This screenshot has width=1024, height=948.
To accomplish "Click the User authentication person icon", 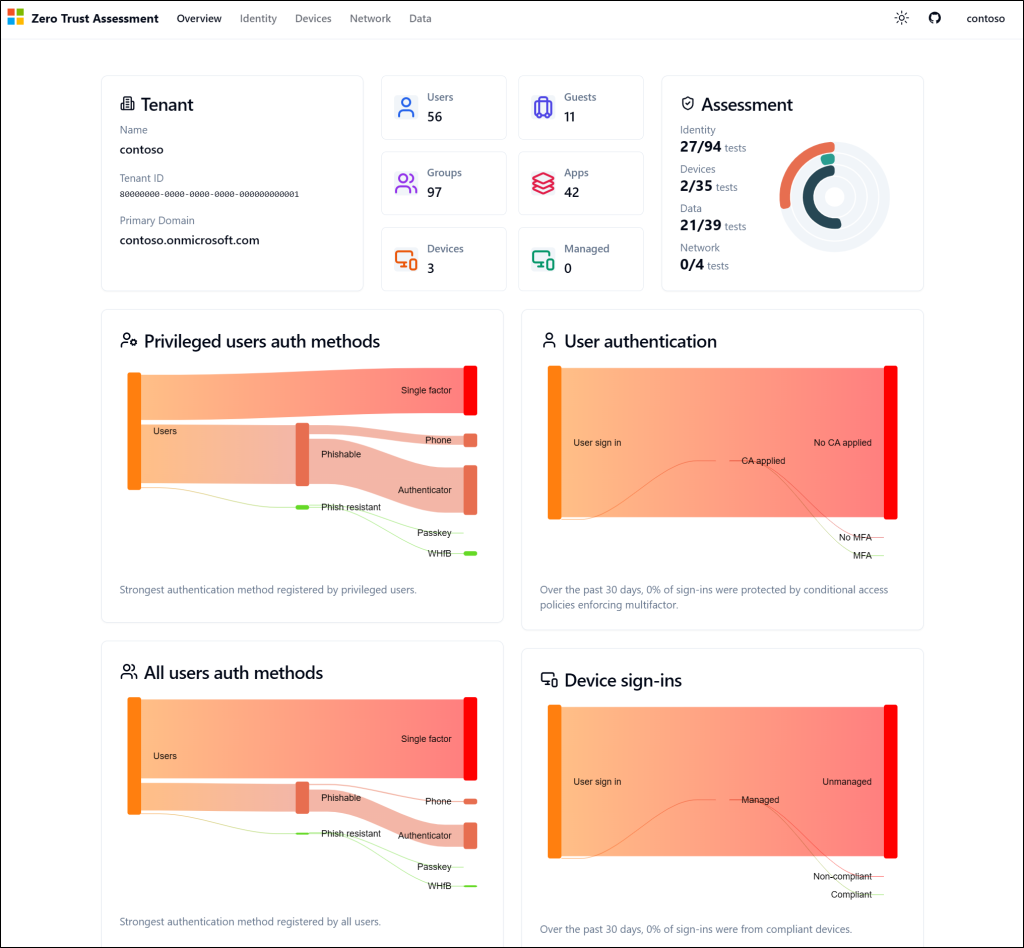I will pyautogui.click(x=549, y=340).
